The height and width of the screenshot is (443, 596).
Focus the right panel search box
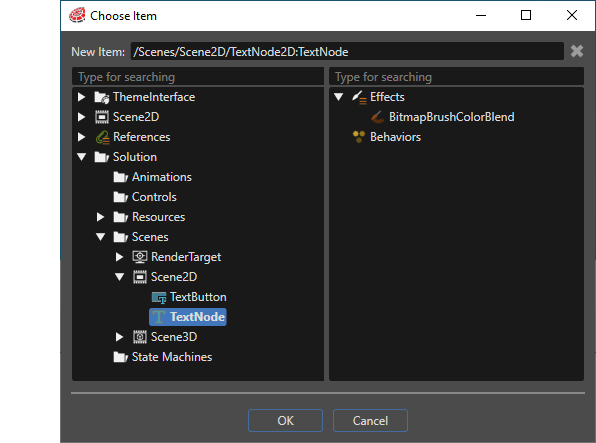[x=457, y=77]
